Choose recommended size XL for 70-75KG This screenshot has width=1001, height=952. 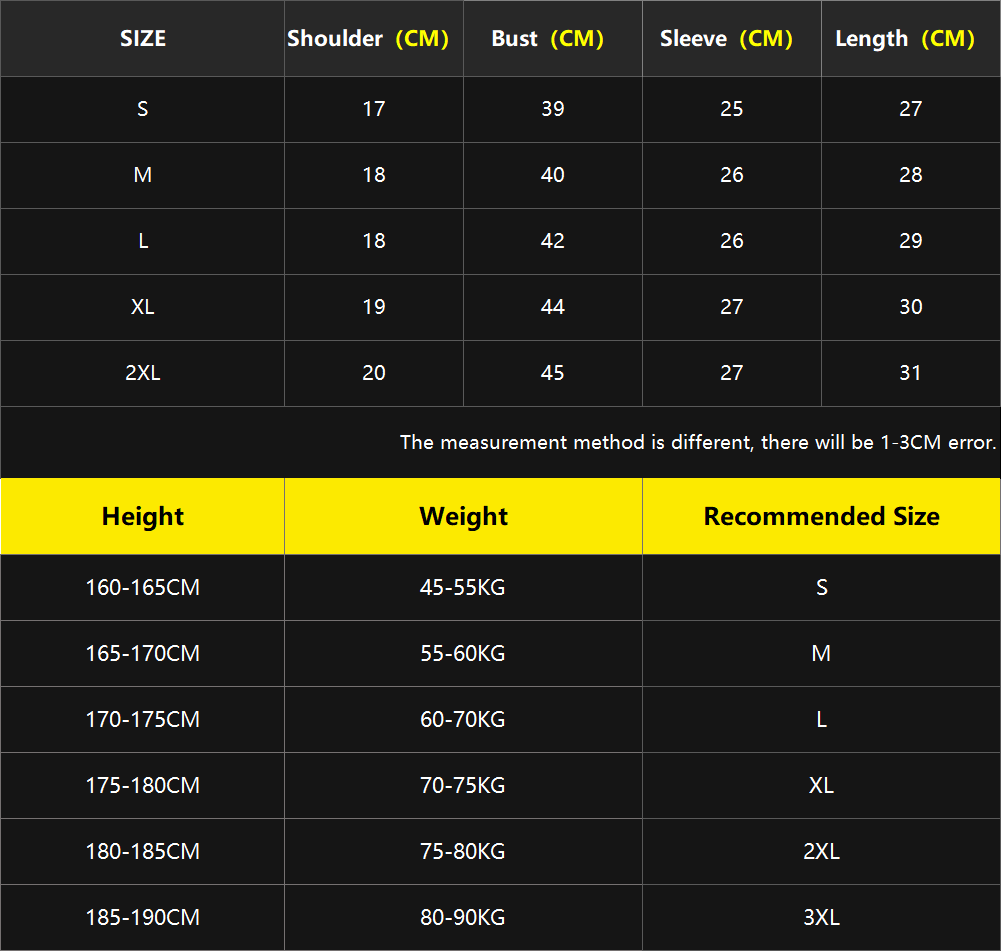pos(822,786)
